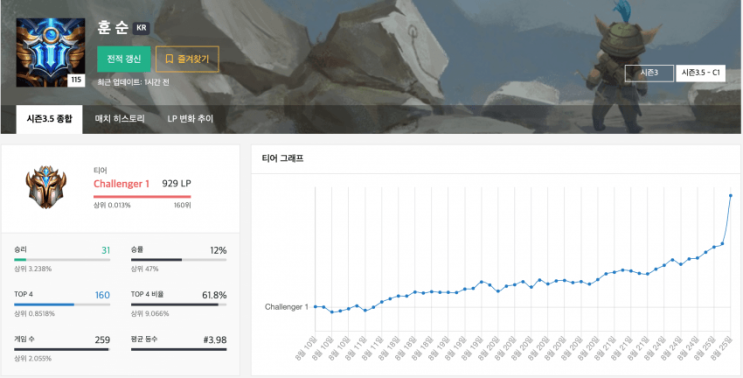The image size is (743, 378).
Task: Click the player profile avatar icon
Action: coord(50,53)
